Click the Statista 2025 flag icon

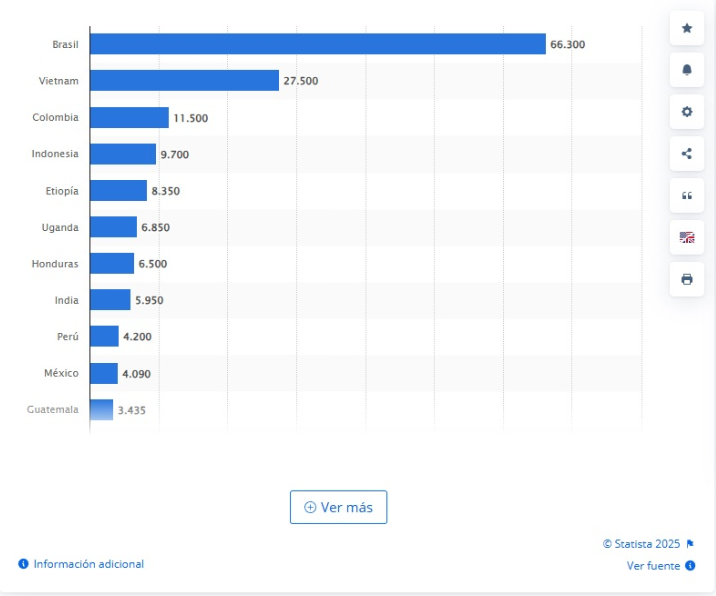pos(690,544)
